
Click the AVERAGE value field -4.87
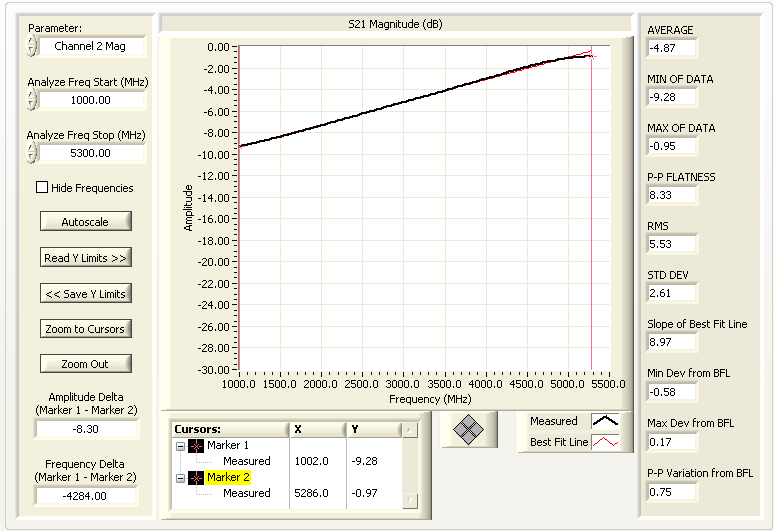click(671, 48)
